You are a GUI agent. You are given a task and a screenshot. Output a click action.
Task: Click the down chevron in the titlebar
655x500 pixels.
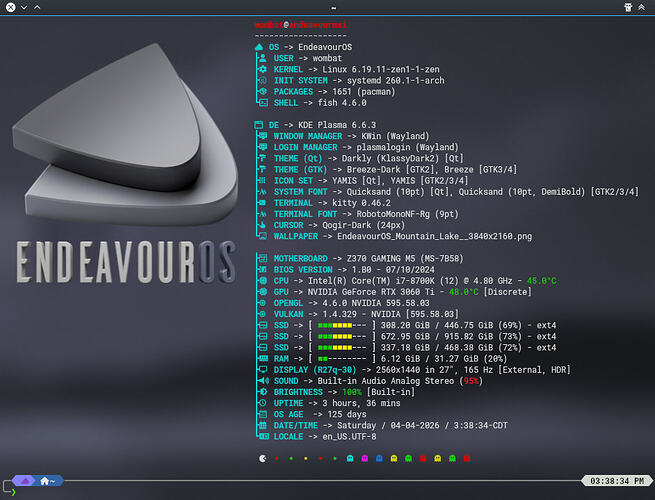24,7
